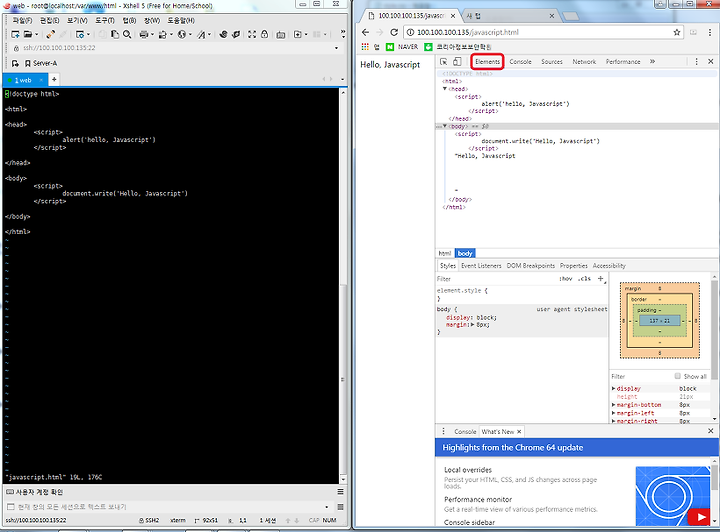The height and width of the screenshot is (532, 720).
Task: Click the Print icon in Xshell toolbar
Action: 144,34
